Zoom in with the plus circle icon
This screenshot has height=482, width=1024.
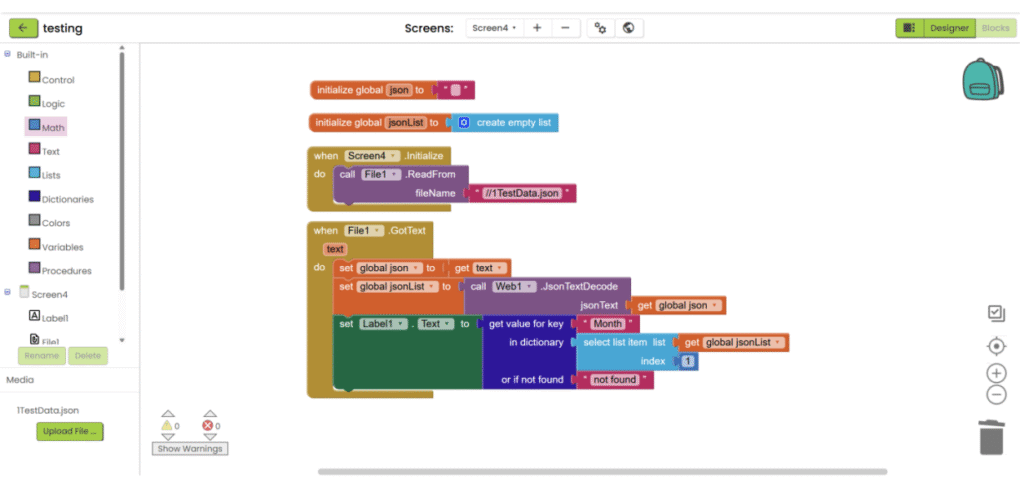[996, 373]
